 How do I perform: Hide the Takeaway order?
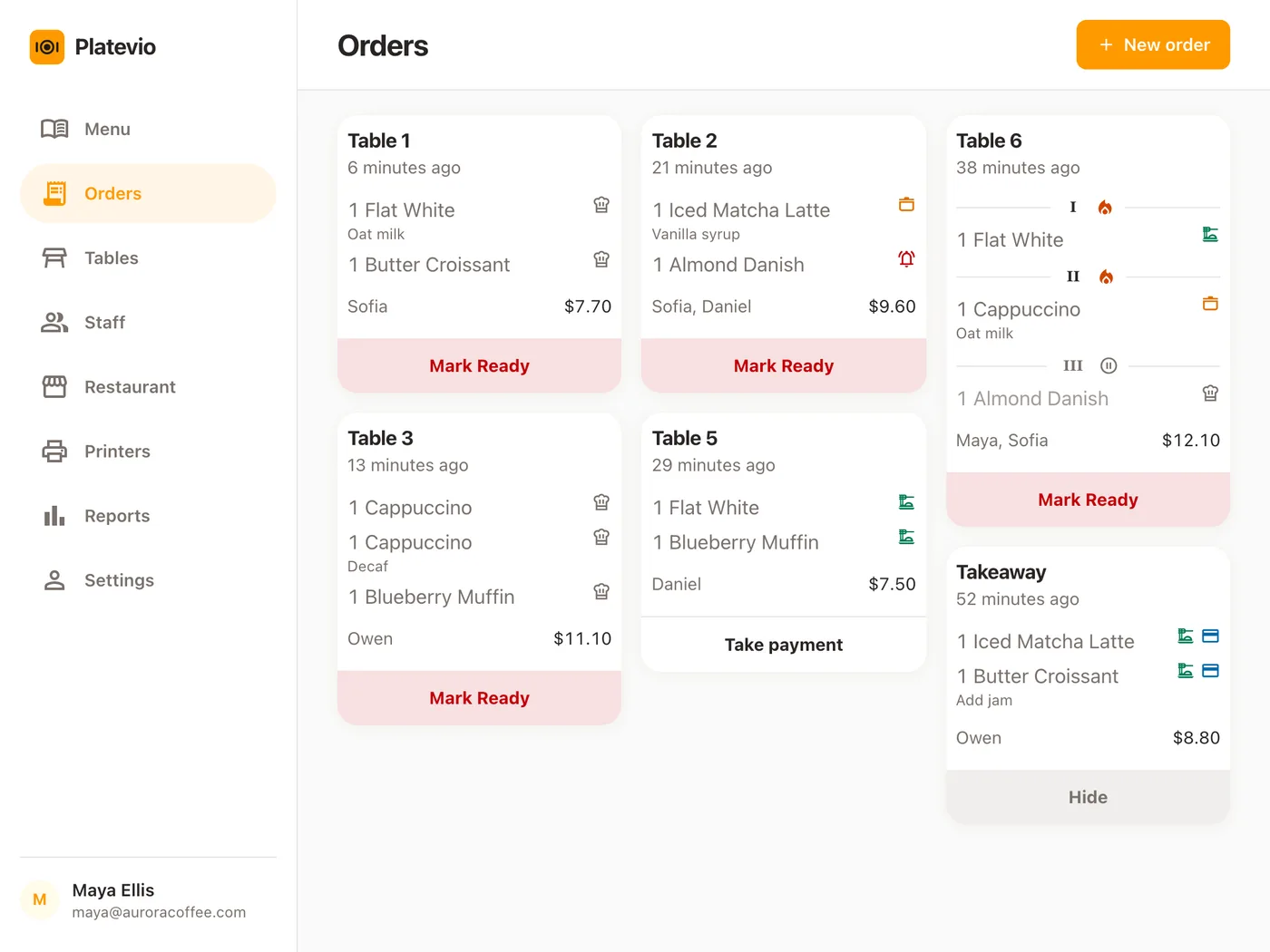click(1088, 797)
